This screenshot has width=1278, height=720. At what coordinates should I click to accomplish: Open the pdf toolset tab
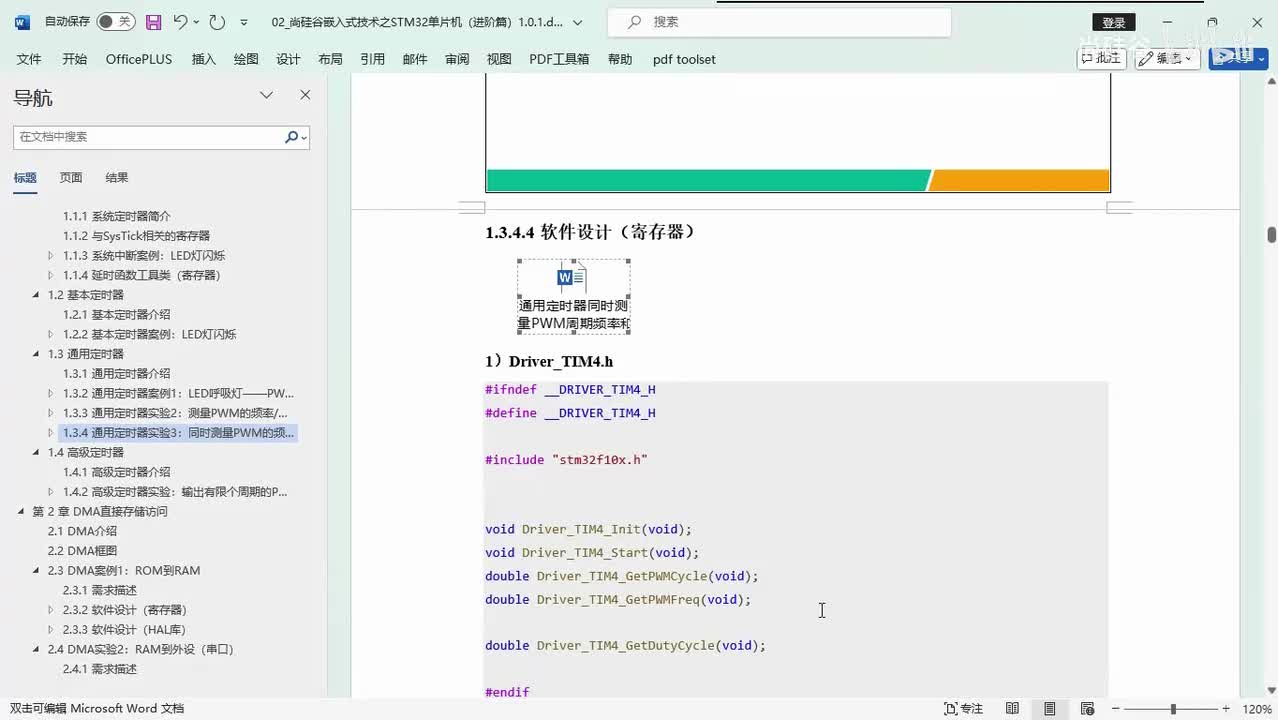click(684, 59)
